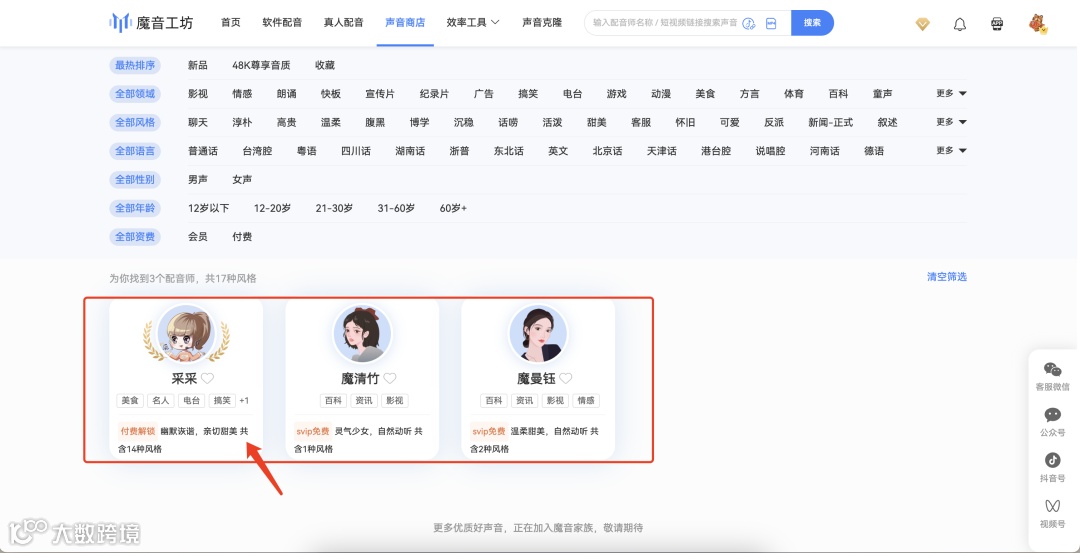Expand 更多 in the 全部语言 row
The height and width of the screenshot is (553, 1080).
951,150
